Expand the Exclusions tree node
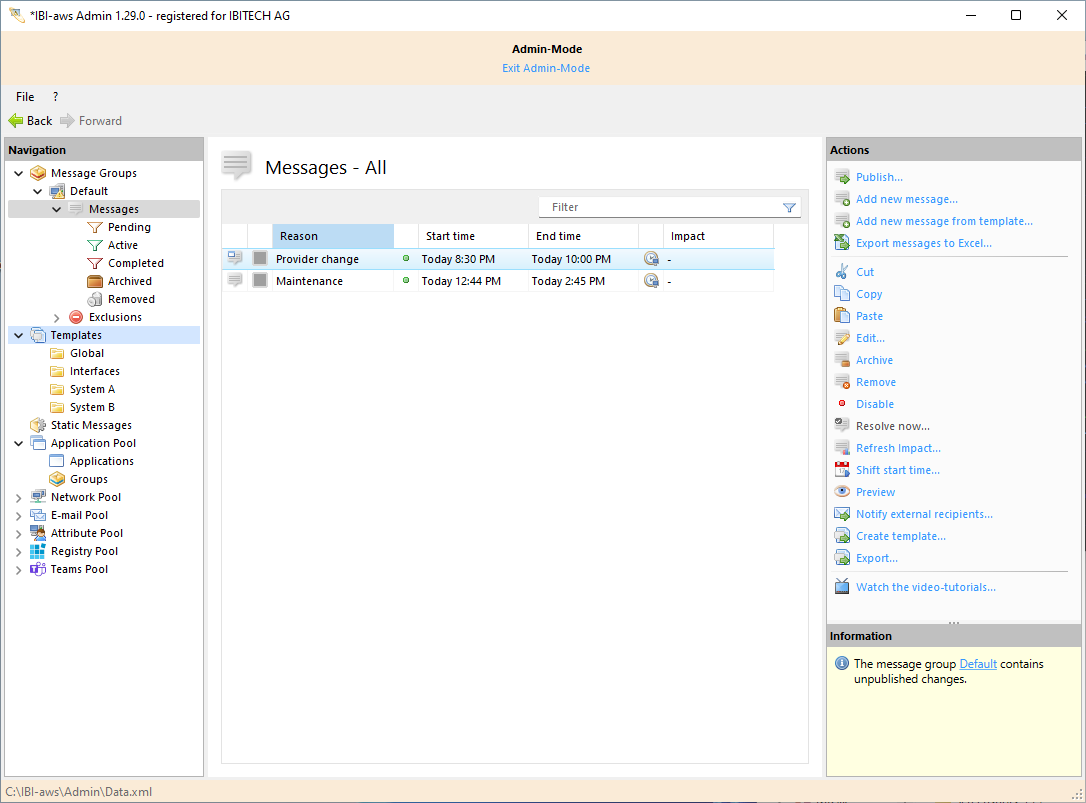 (57, 318)
